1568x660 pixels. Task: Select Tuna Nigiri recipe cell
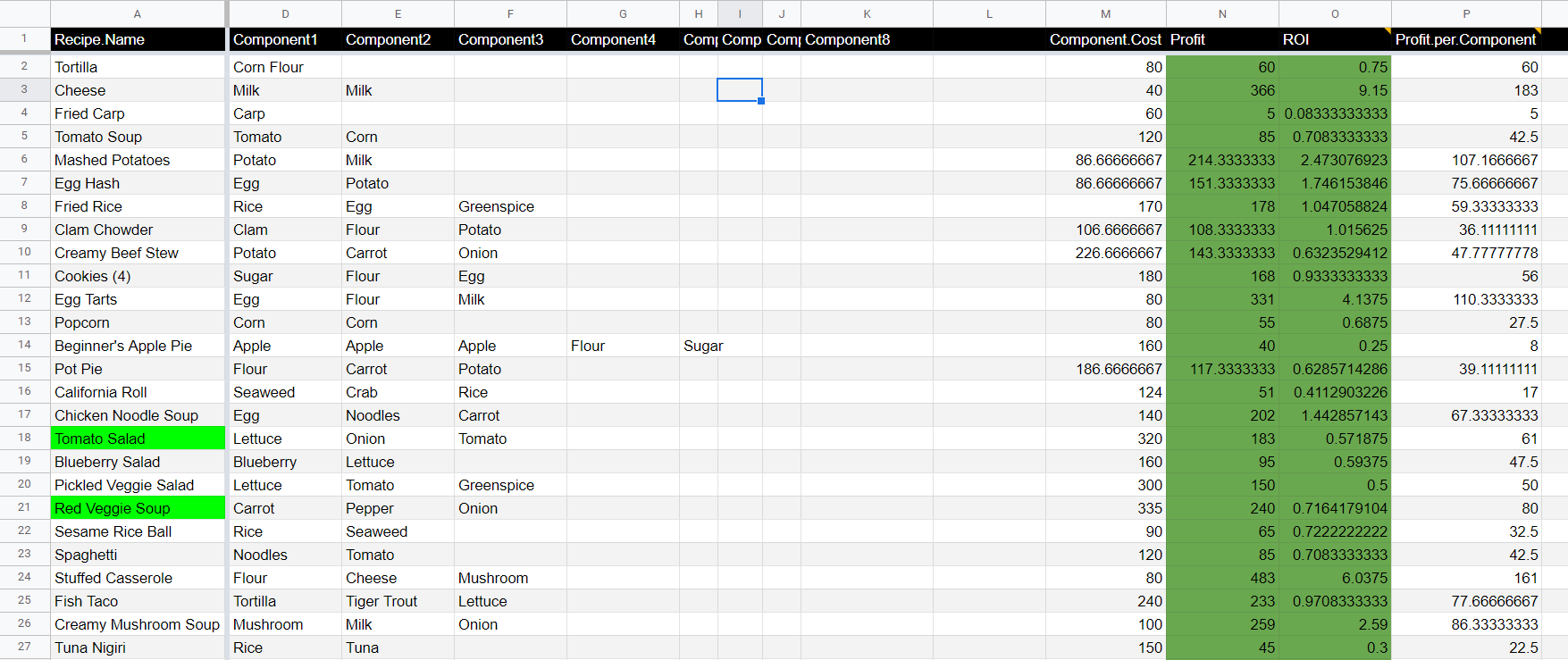tap(138, 647)
